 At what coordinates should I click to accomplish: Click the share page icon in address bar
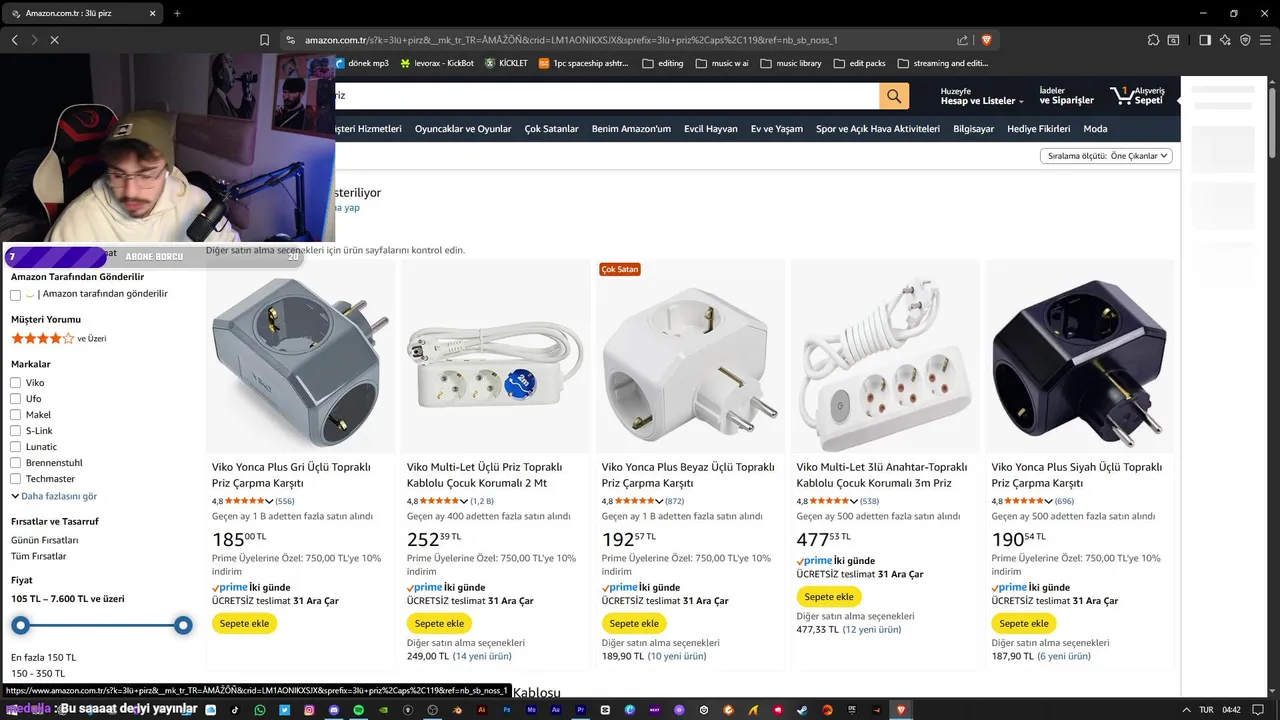tap(962, 40)
